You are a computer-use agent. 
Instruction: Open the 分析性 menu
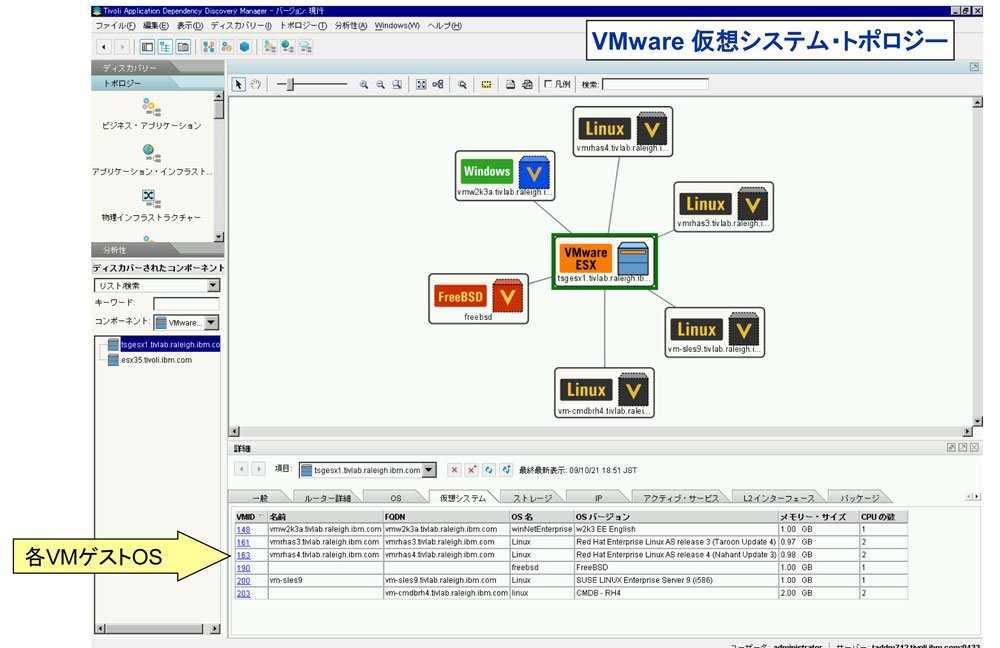tap(351, 26)
